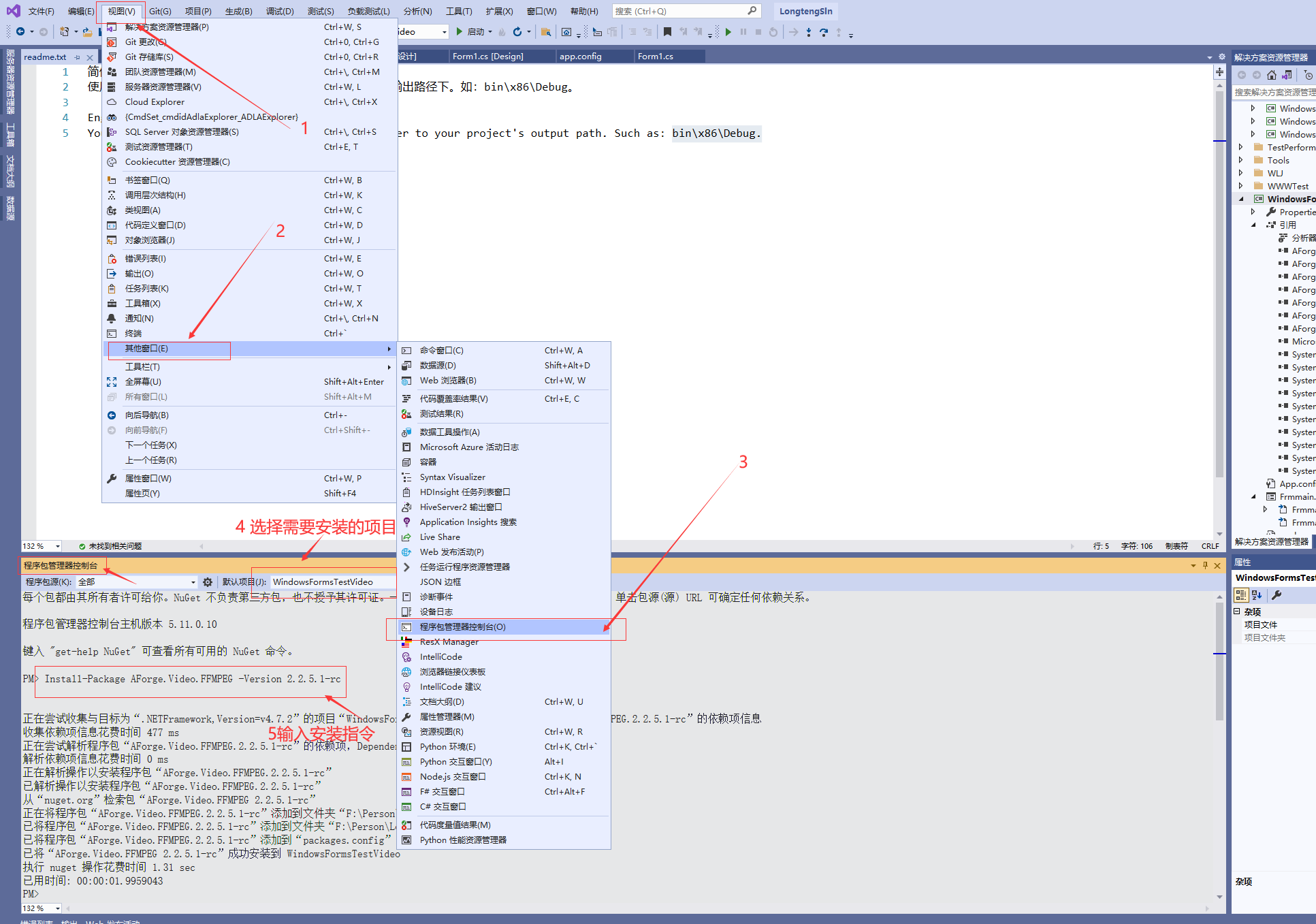Collapse the 引用 references node
The width and height of the screenshot is (1316, 924).
click(1253, 225)
